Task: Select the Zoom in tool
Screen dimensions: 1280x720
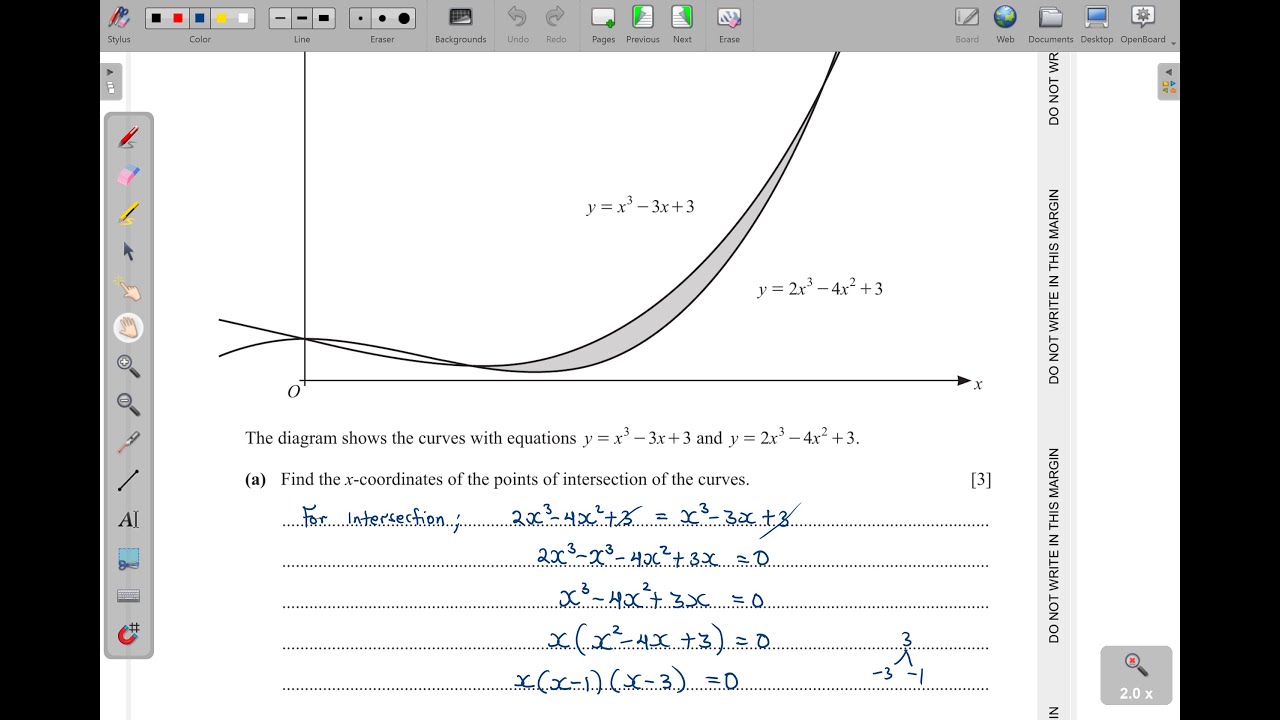Action: pyautogui.click(x=129, y=366)
